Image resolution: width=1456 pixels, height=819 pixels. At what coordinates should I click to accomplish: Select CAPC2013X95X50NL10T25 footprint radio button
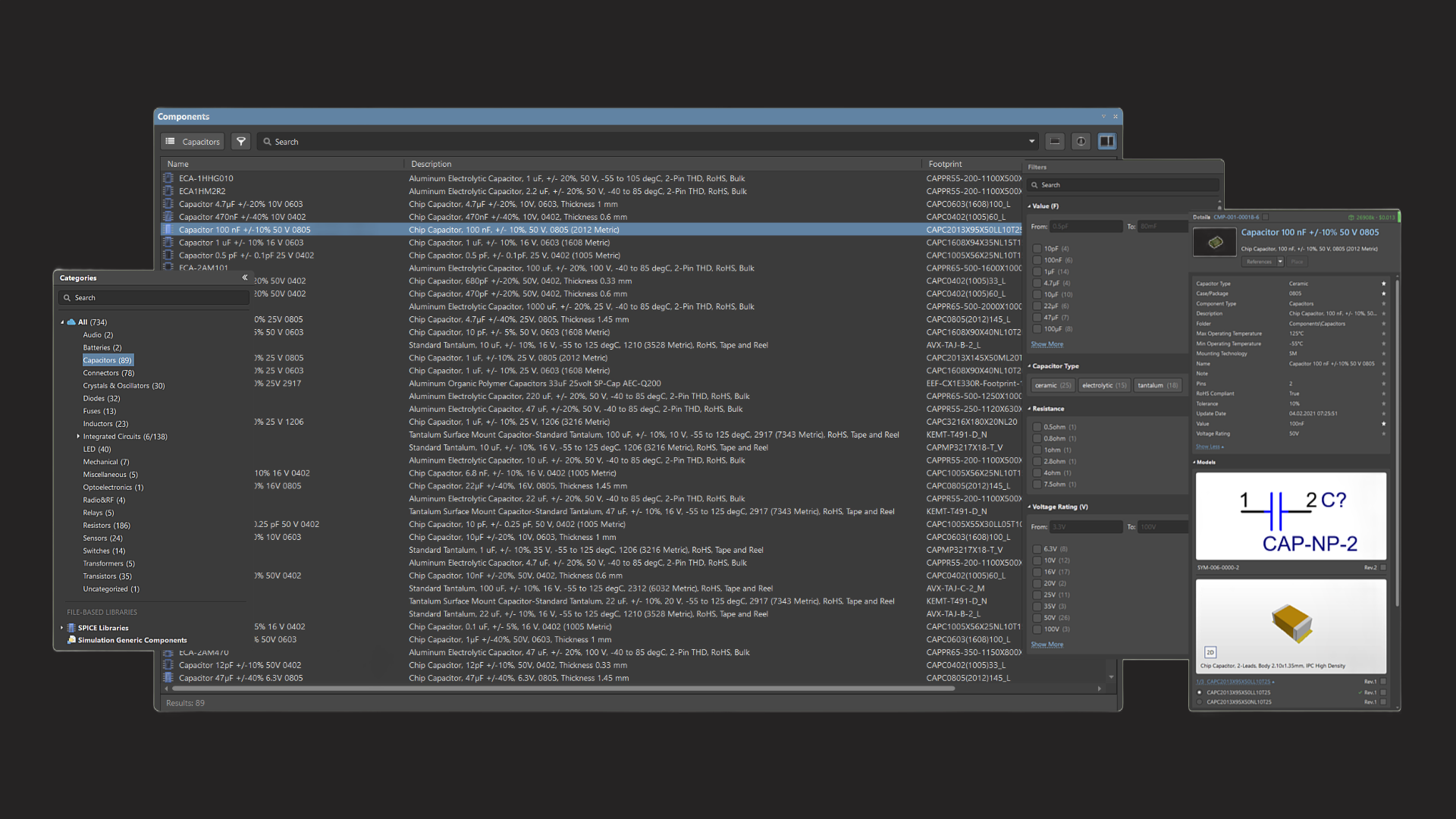(1199, 702)
